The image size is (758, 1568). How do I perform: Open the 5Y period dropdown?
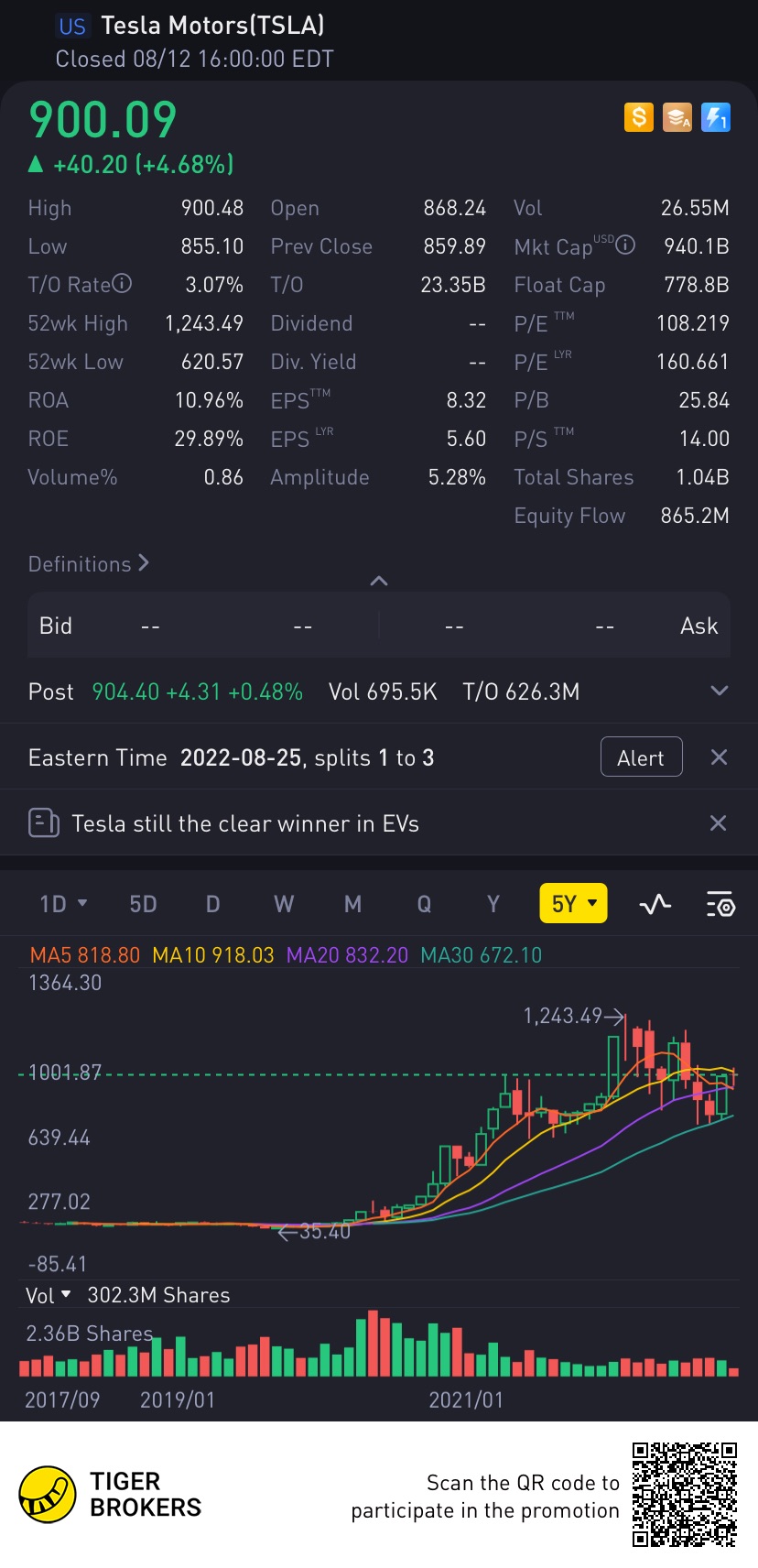(x=574, y=904)
